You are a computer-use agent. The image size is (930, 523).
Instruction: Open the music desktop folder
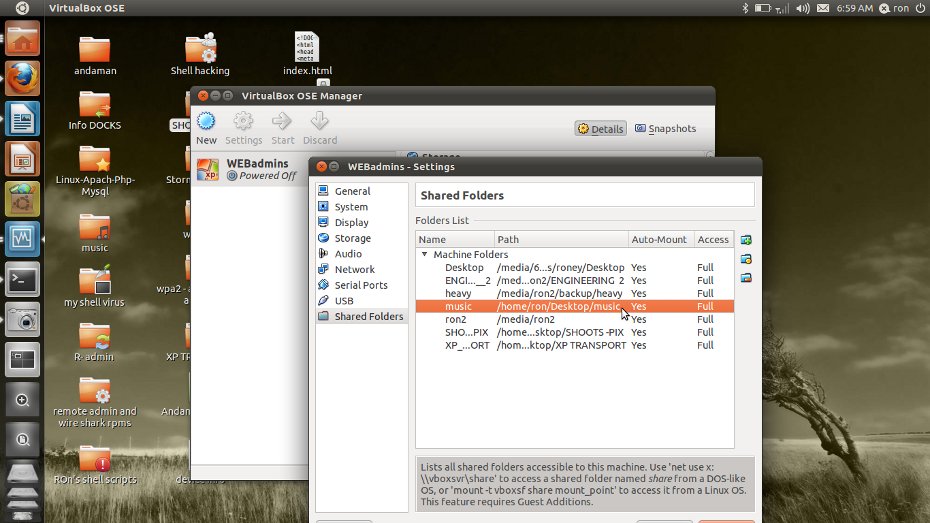click(x=95, y=232)
